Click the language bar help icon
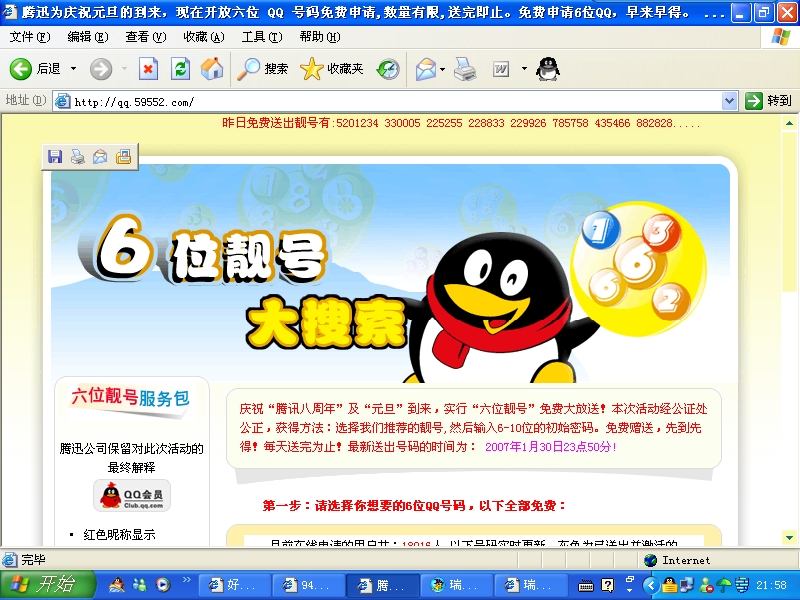The height and width of the screenshot is (600, 800). pos(608,585)
